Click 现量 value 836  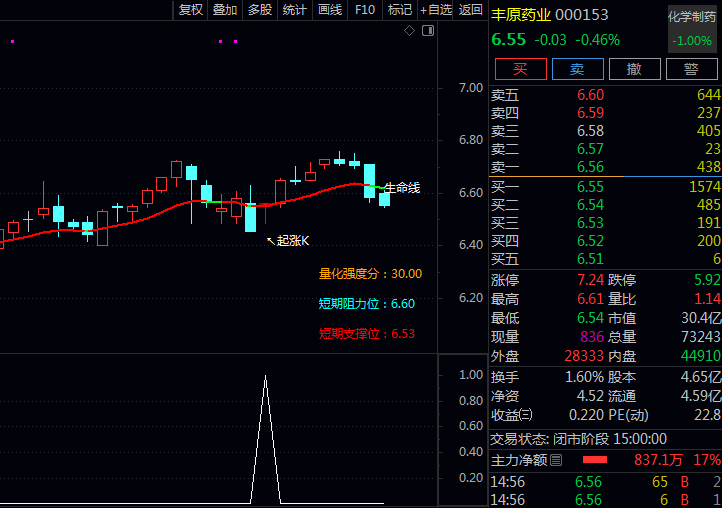(x=592, y=337)
